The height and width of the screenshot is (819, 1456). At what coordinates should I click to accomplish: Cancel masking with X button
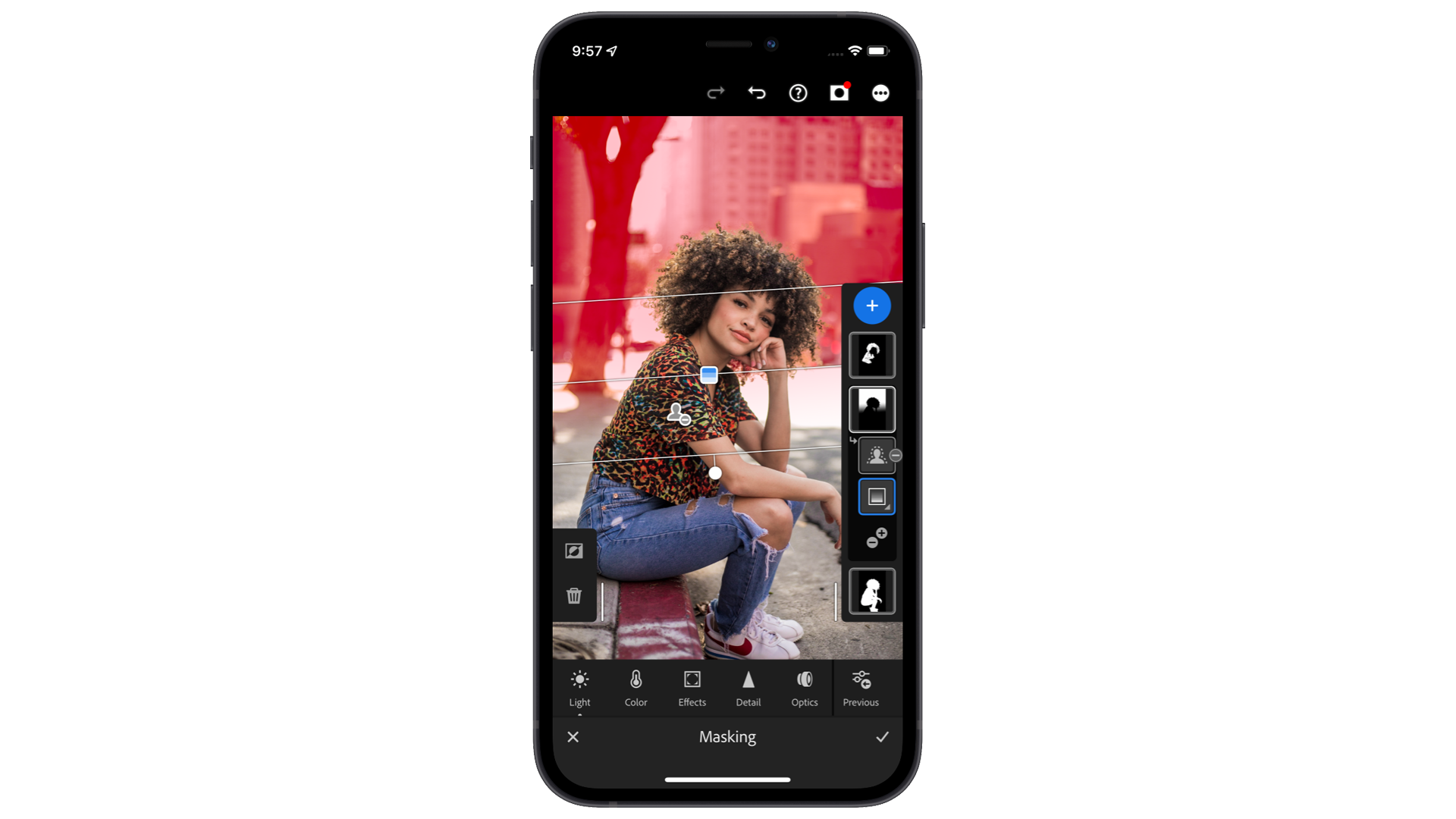click(573, 737)
